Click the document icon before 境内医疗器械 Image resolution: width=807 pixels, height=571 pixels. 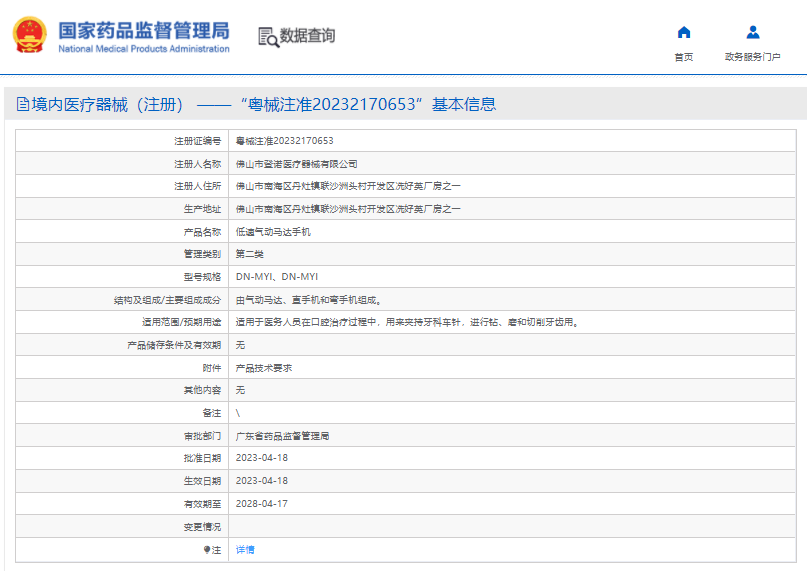[23, 105]
